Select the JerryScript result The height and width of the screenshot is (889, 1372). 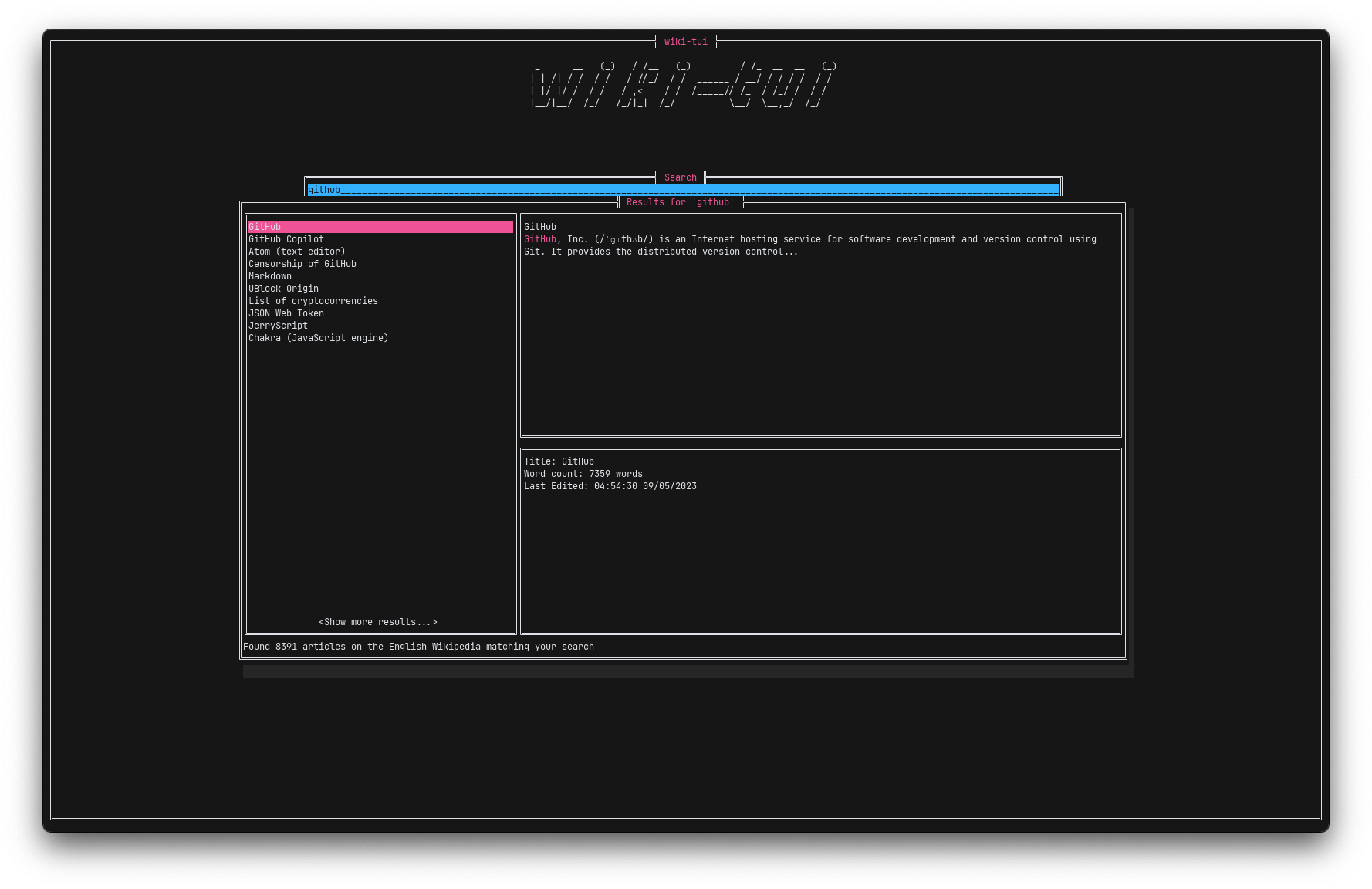278,326
